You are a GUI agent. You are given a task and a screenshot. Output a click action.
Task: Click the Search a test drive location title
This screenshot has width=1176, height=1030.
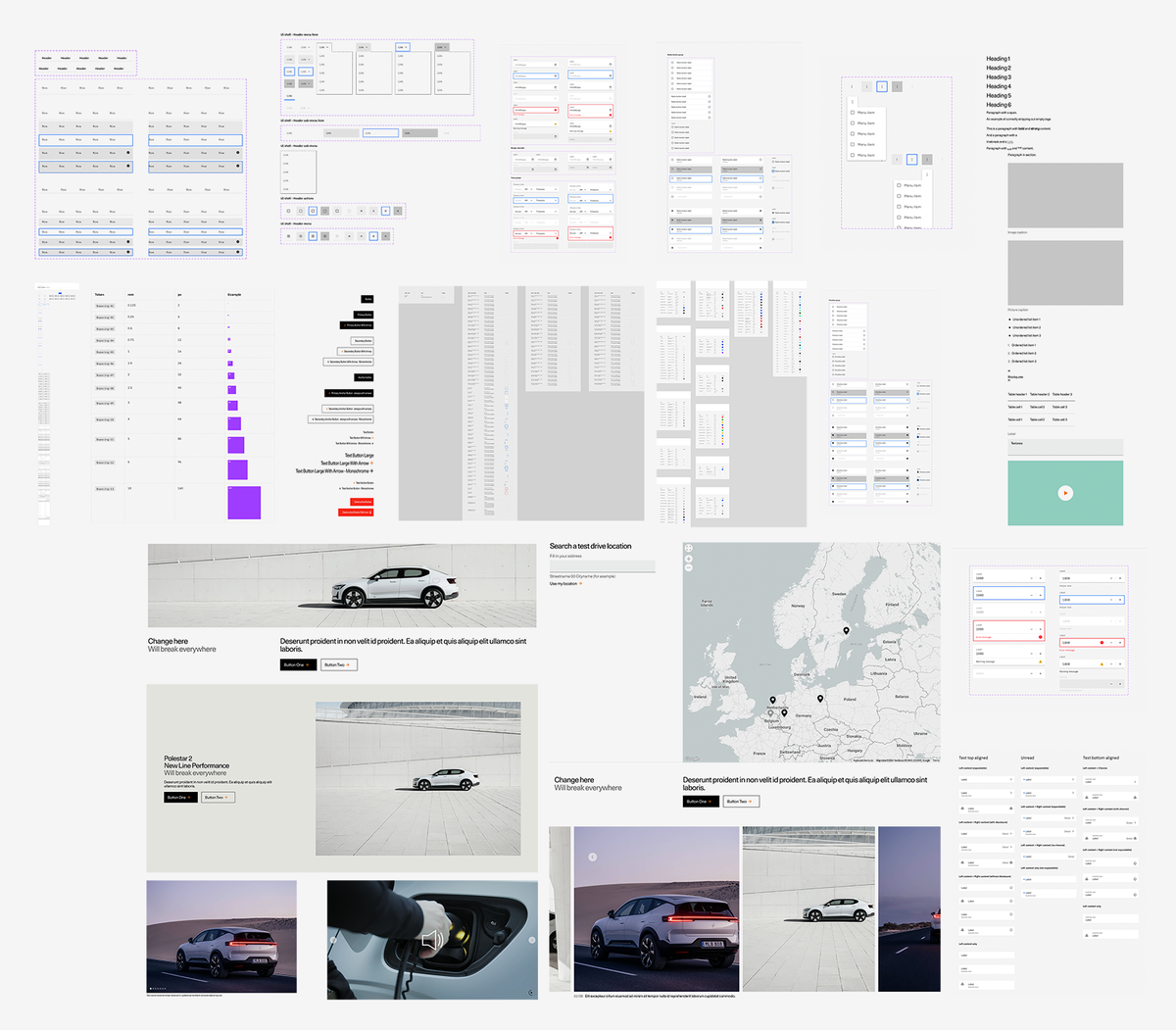pyautogui.click(x=591, y=546)
